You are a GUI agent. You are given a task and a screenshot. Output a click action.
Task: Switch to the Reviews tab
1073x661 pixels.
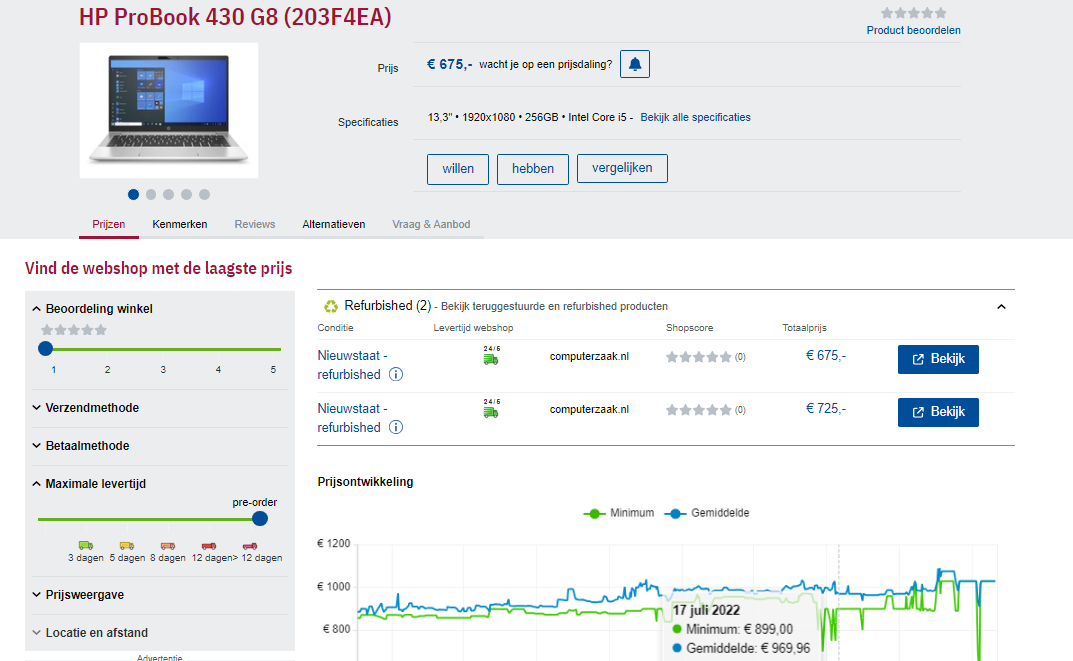[x=255, y=224]
